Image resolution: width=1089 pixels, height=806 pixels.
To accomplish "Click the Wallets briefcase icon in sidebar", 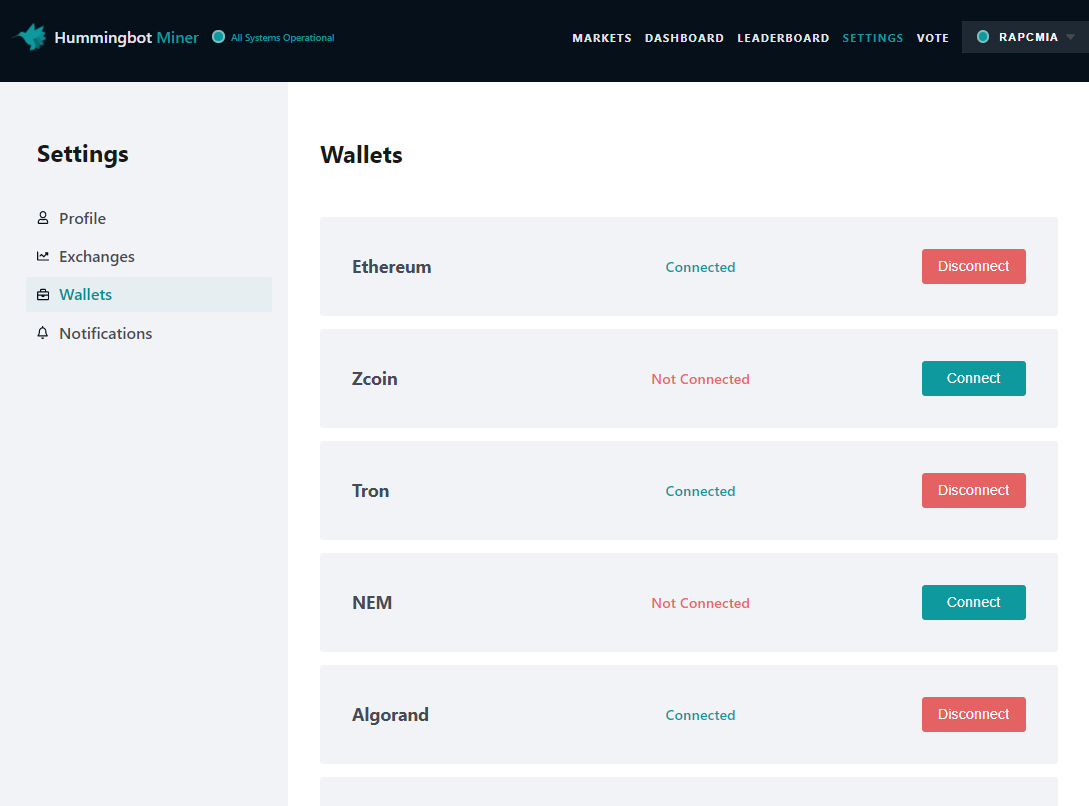I will tap(43, 294).
